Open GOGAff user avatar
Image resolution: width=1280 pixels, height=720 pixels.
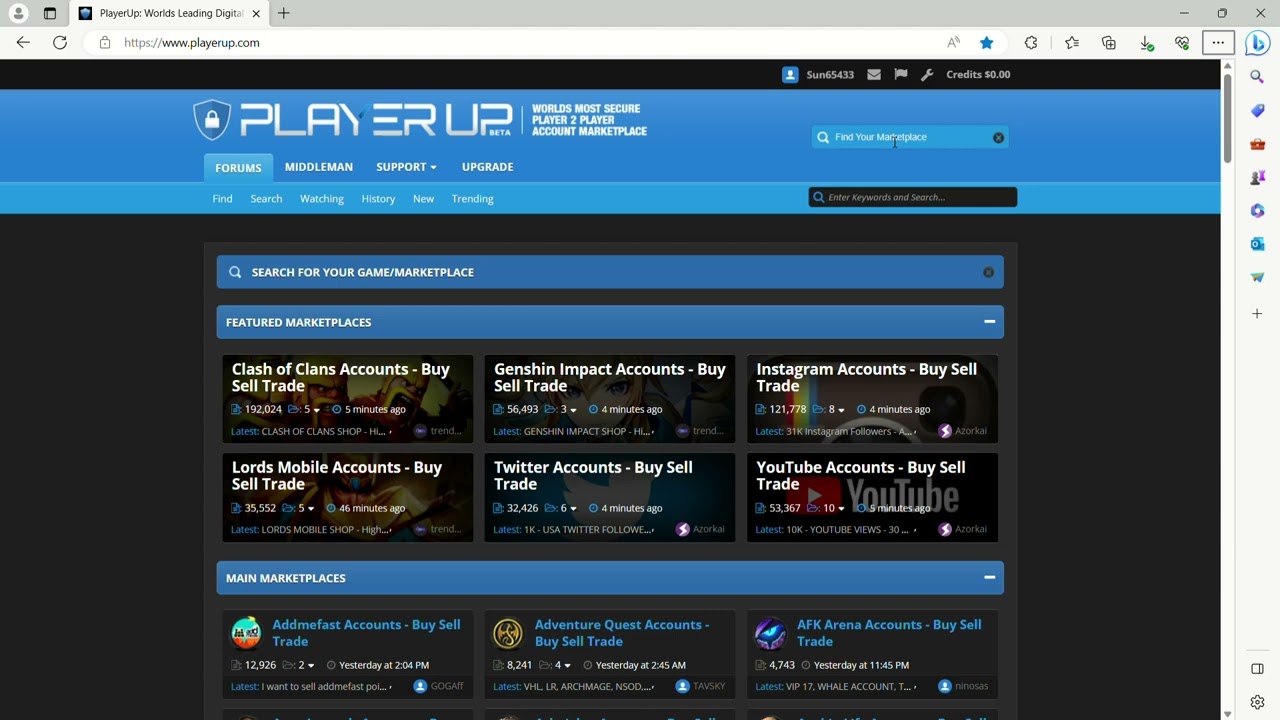pos(420,686)
